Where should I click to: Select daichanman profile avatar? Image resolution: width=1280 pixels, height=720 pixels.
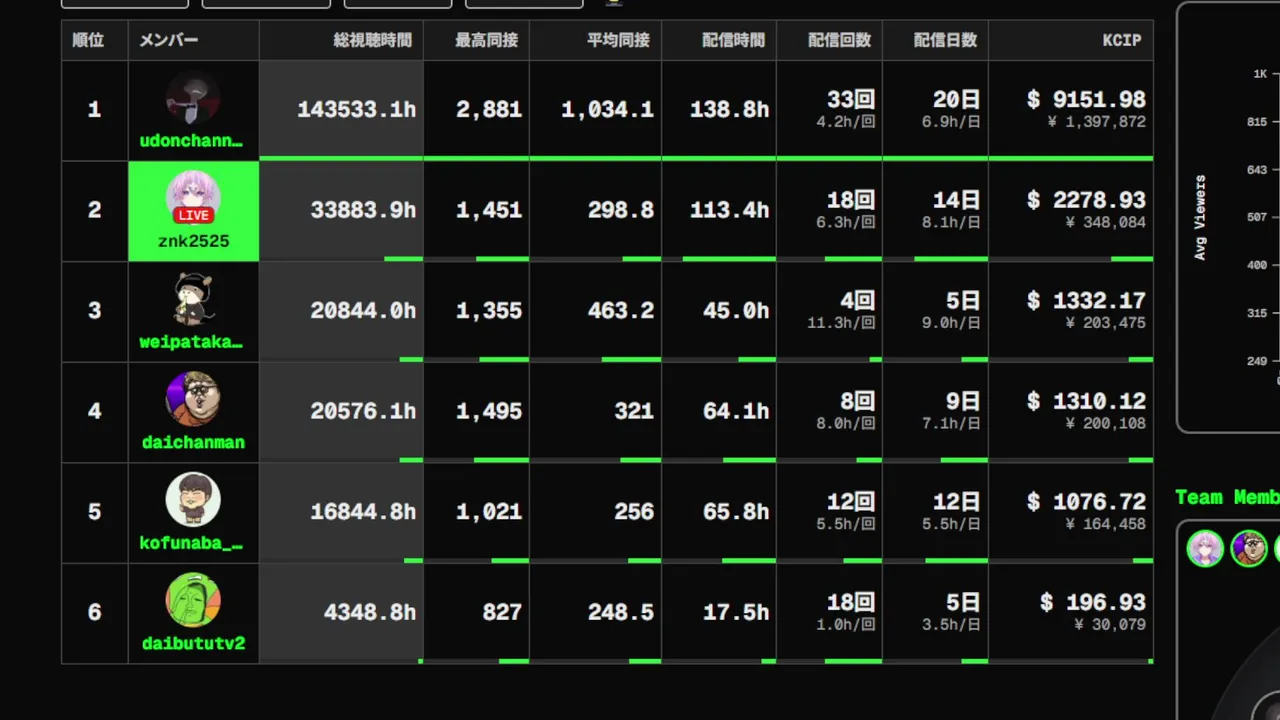pos(193,399)
